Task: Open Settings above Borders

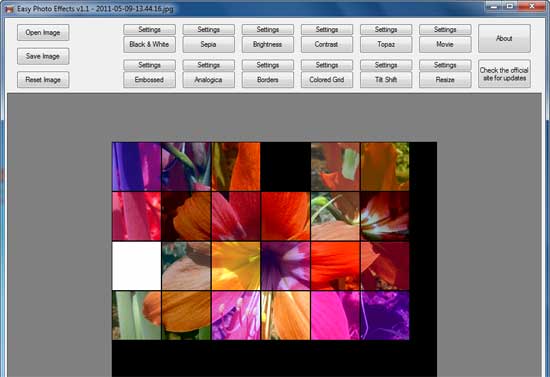Action: [268, 65]
